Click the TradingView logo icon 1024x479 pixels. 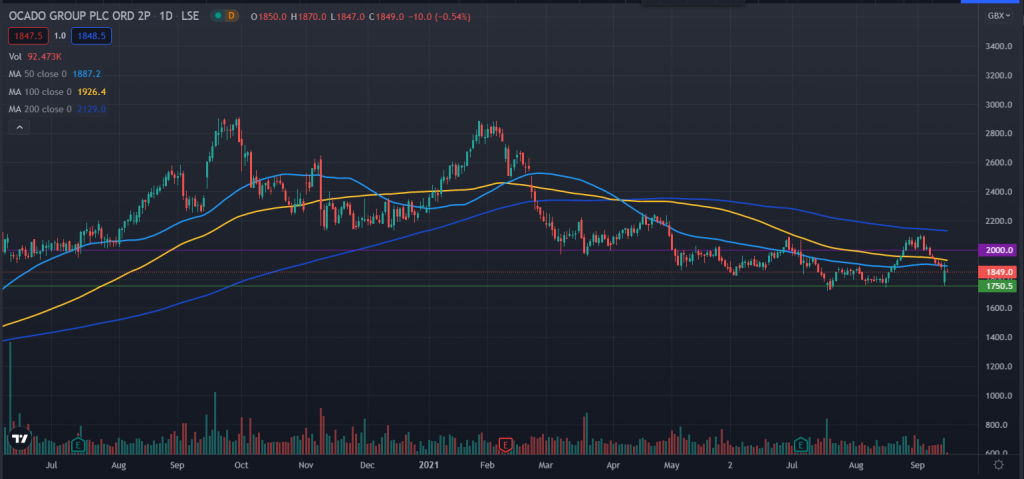[19, 439]
